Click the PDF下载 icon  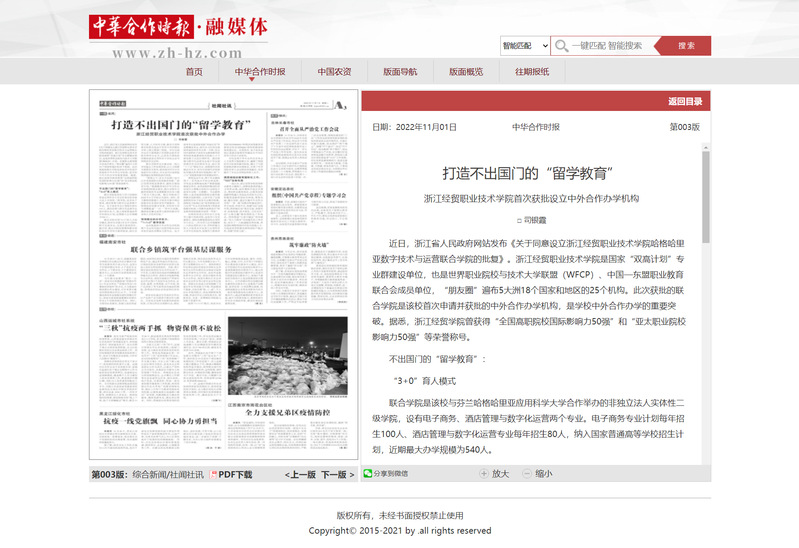point(212,474)
